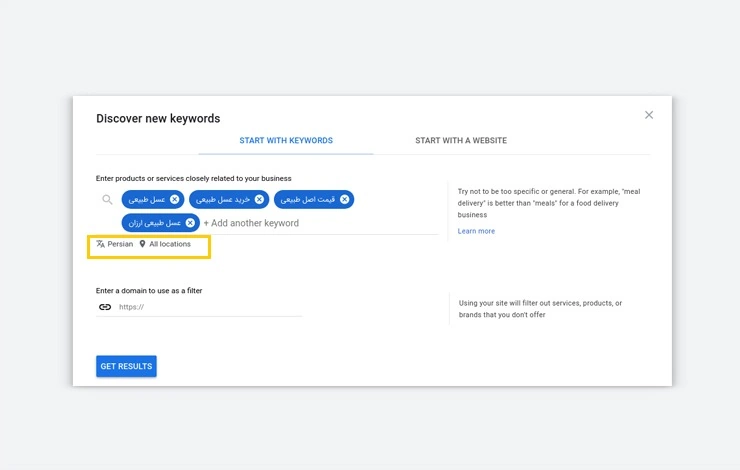
Task: Select the 'عسل طبیعی ارزان' chip text
Action: point(154,223)
